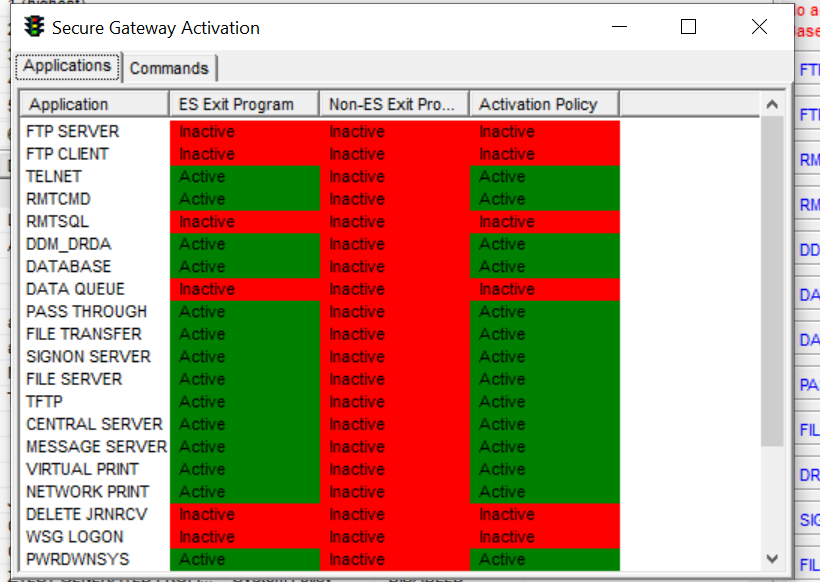Viewport: 820px width, 582px height.
Task: Click the Activation Policy column header
Action: (x=544, y=104)
